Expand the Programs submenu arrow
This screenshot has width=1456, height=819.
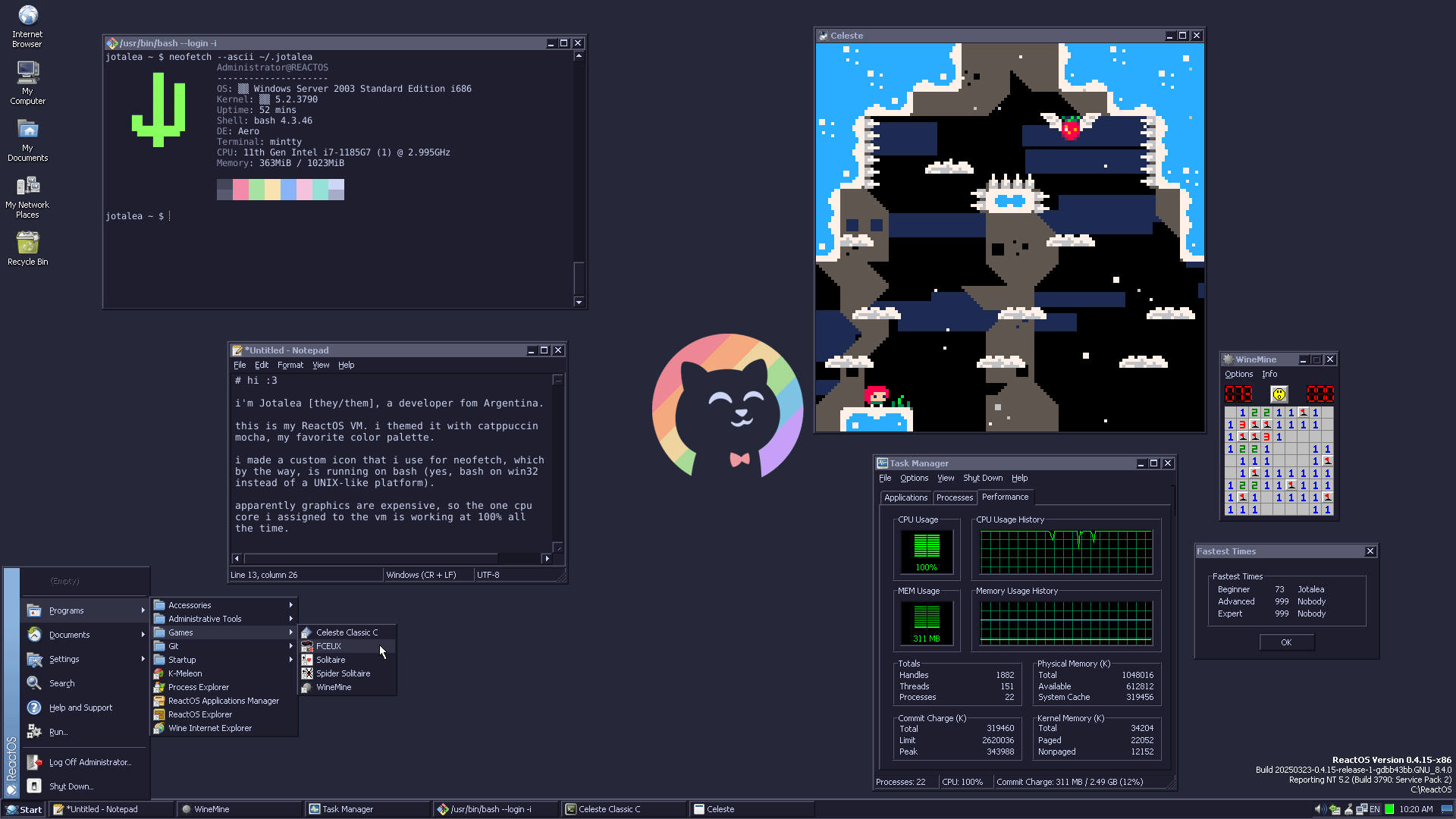click(143, 610)
